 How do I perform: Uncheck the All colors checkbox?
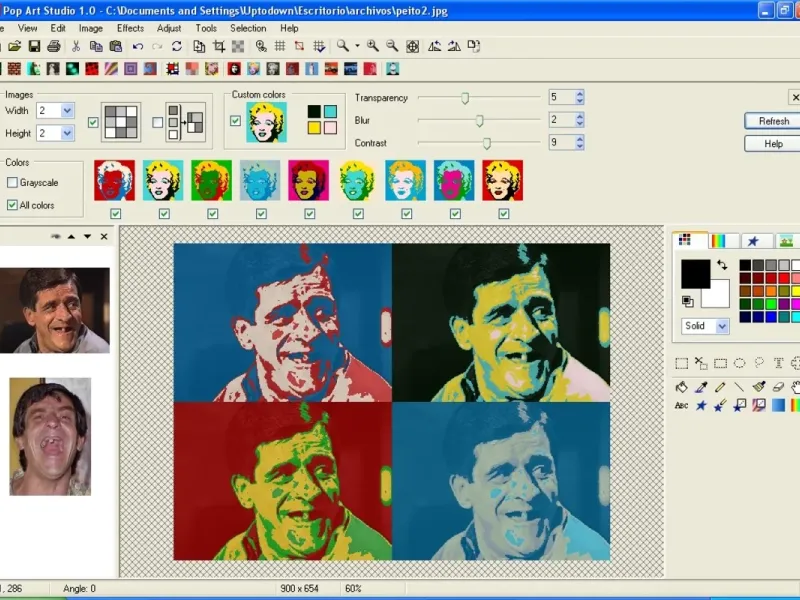(x=13, y=205)
